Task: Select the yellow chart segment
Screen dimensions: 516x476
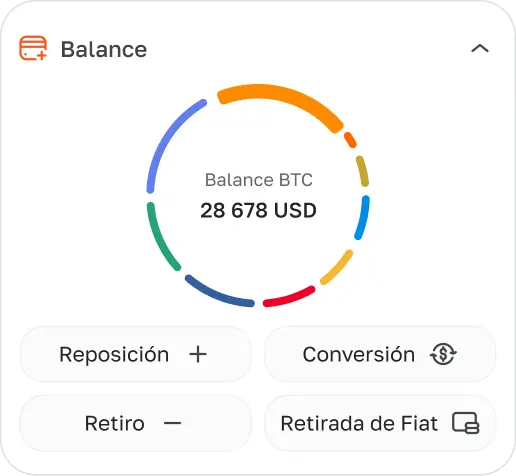Action: coord(337,268)
